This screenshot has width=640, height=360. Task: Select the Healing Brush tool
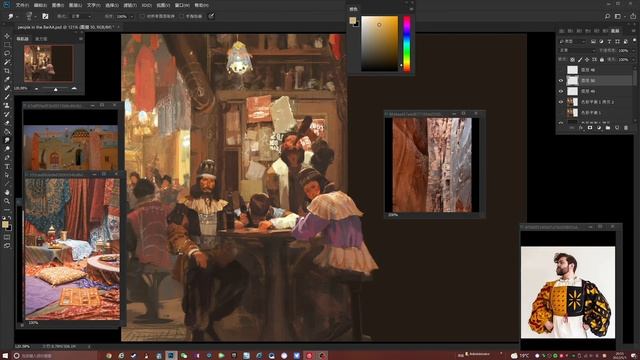tap(7, 88)
